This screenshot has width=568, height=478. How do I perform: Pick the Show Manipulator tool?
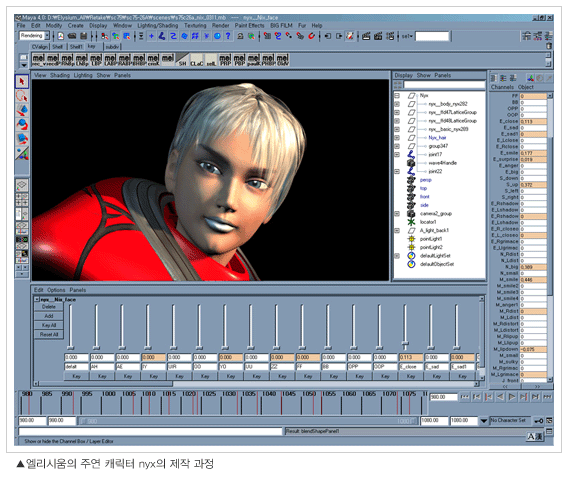(22, 154)
